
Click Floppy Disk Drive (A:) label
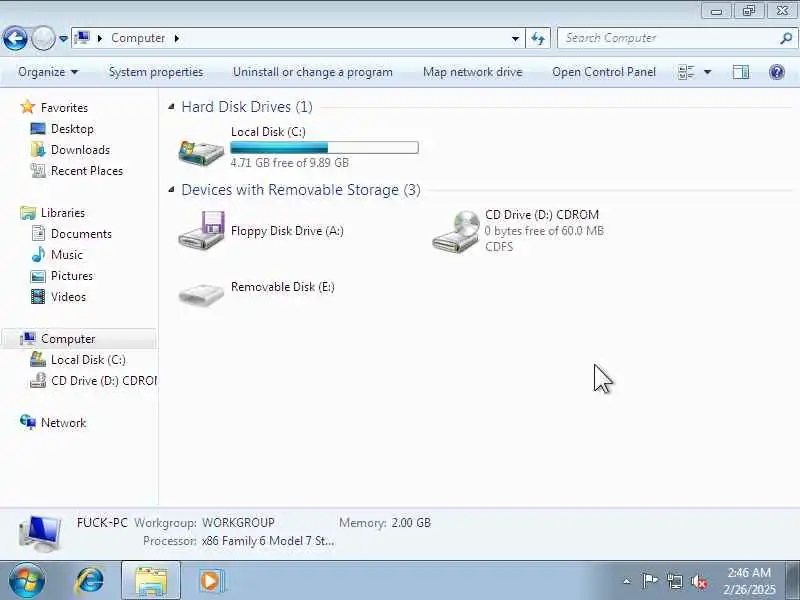click(287, 231)
